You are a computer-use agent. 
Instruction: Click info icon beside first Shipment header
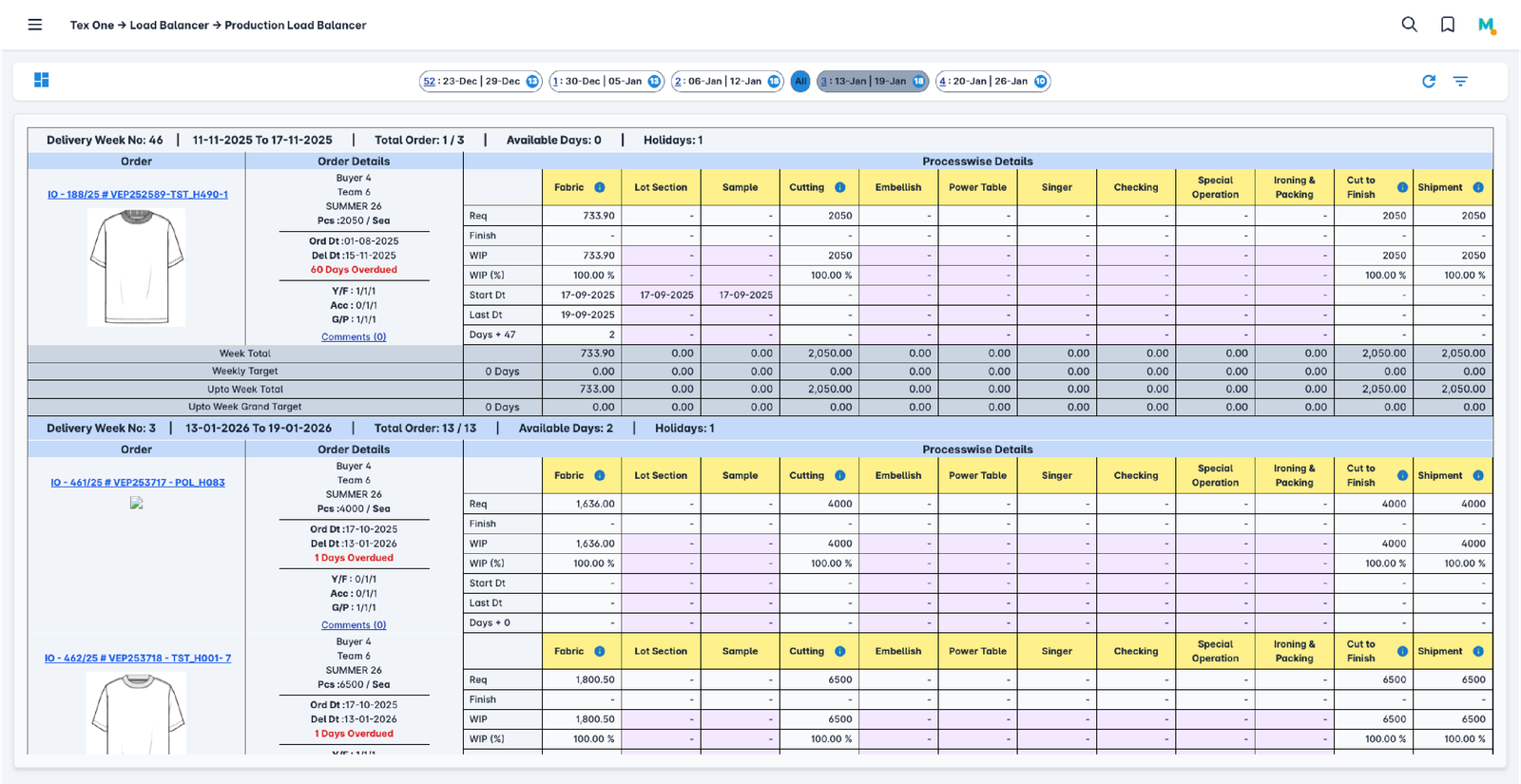[1478, 187]
